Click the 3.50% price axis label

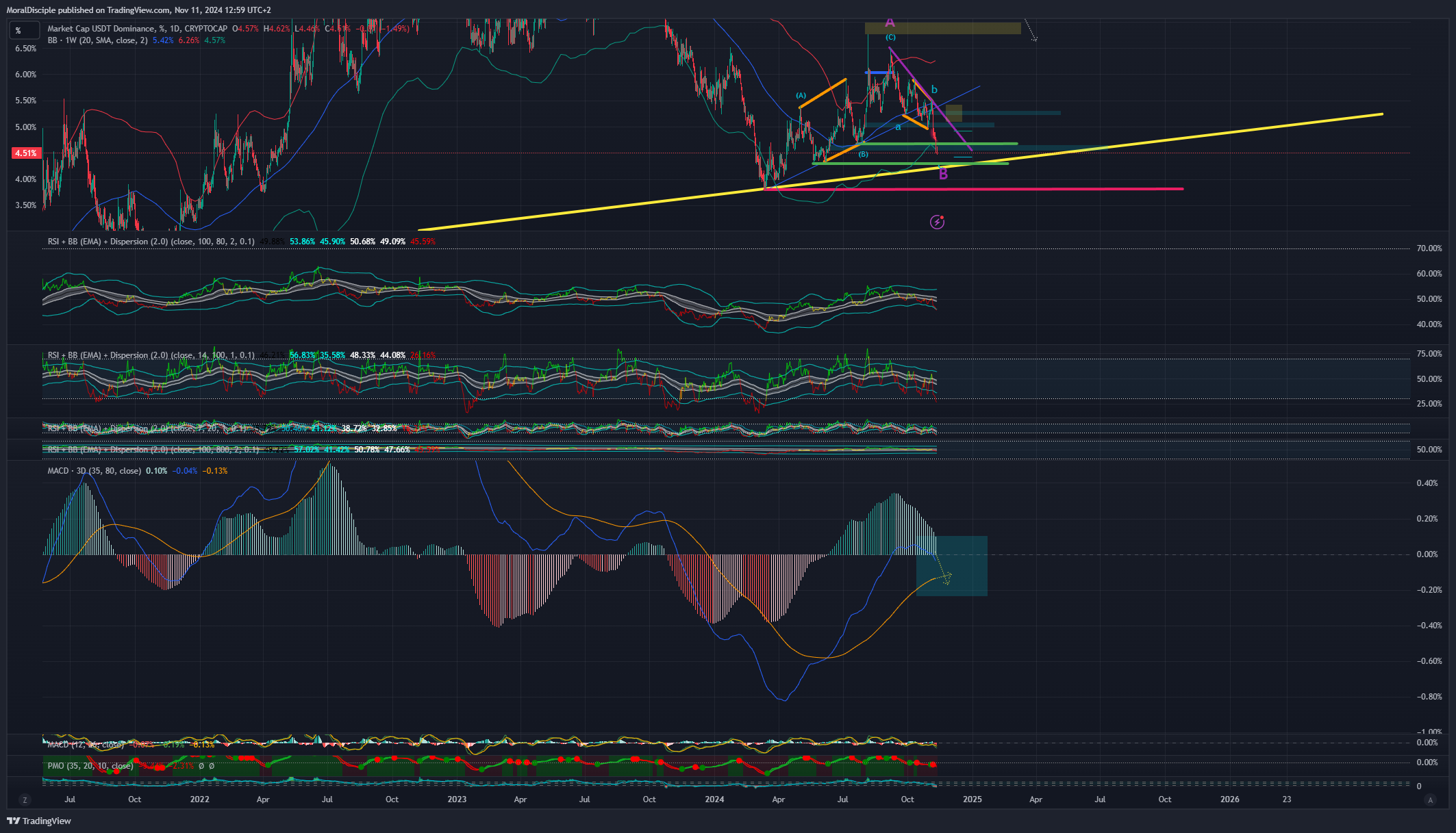click(x=25, y=205)
